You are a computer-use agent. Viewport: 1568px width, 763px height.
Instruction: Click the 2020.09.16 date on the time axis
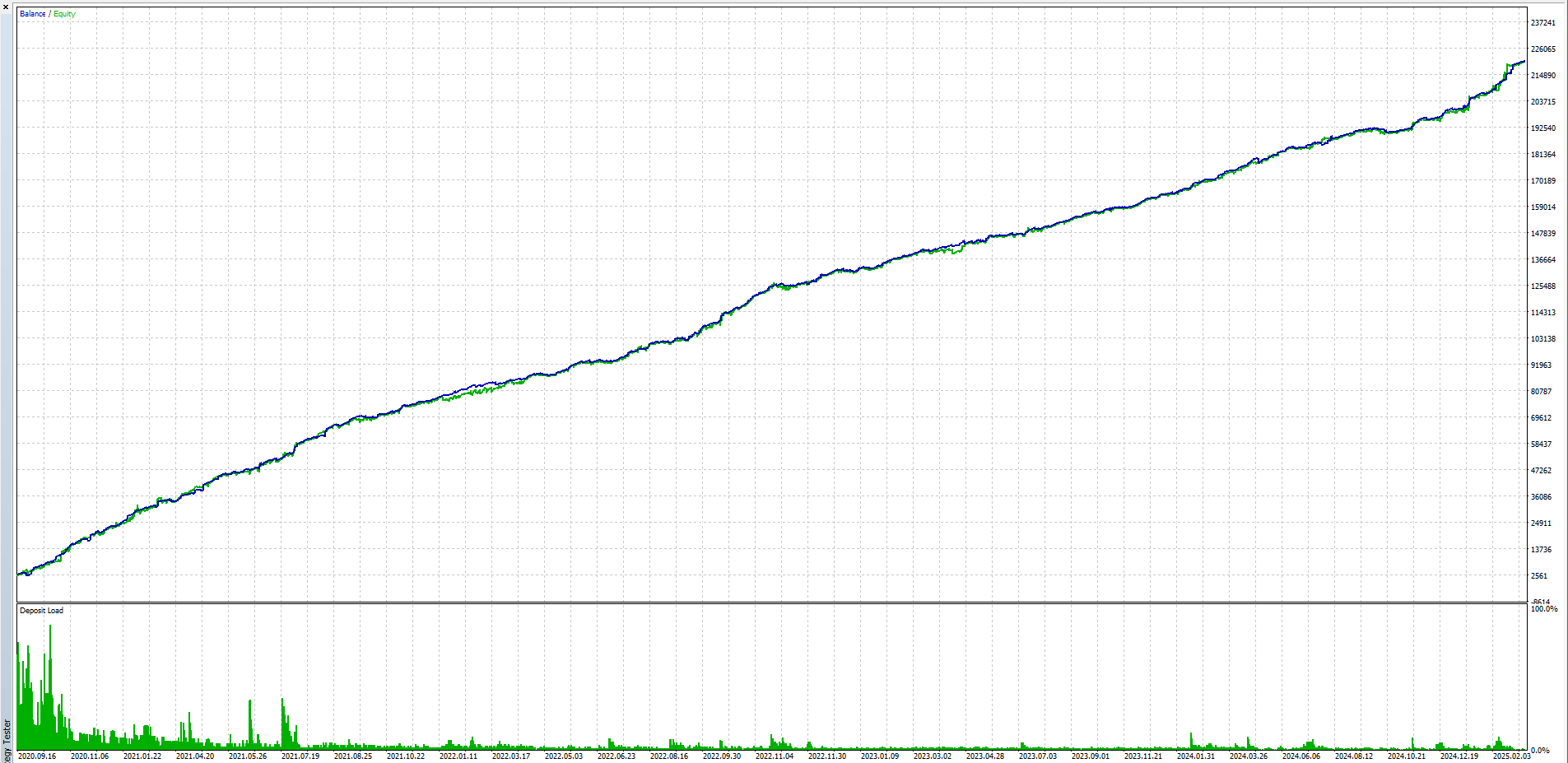[37, 756]
